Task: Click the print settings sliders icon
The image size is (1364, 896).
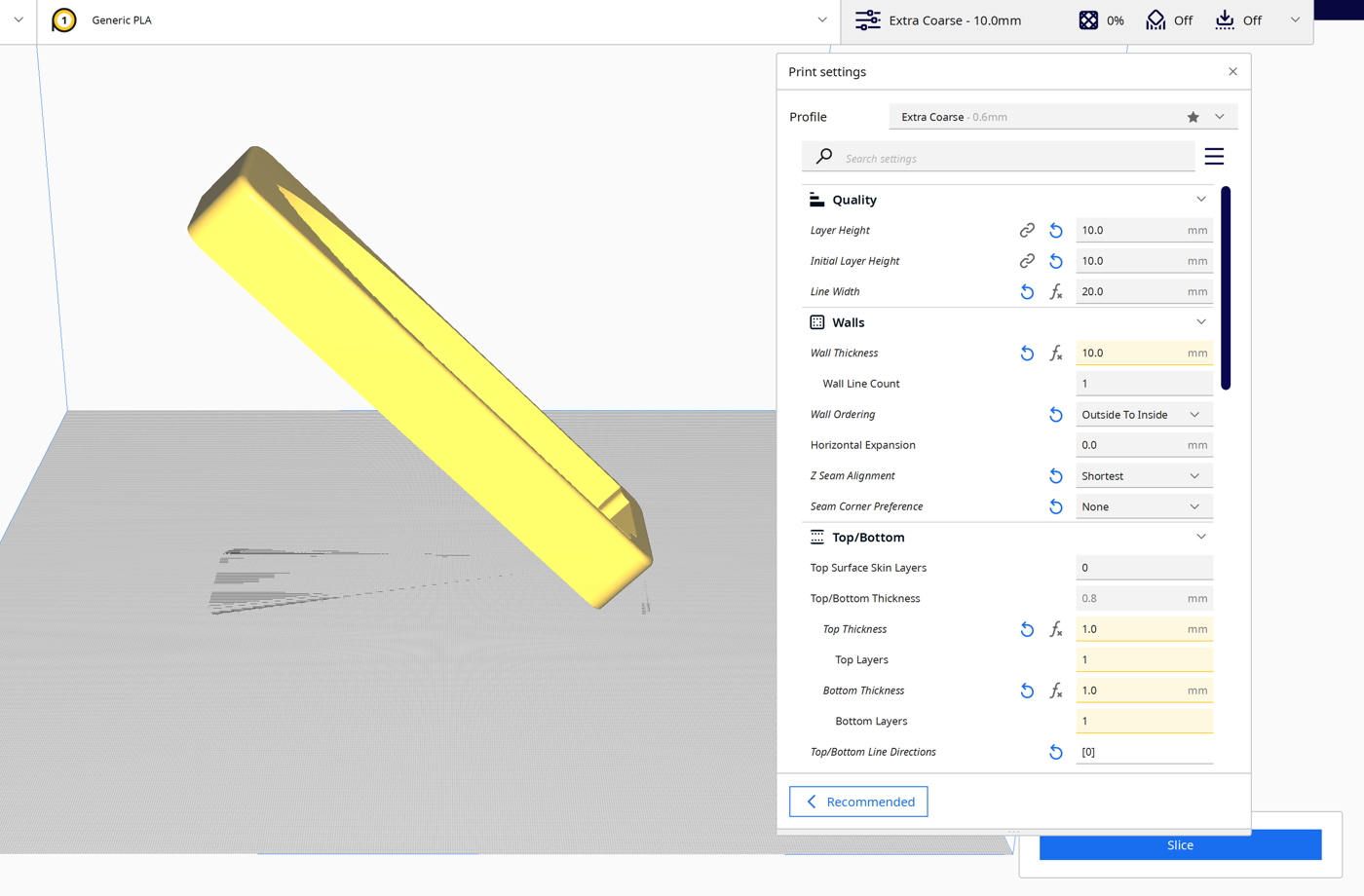Action: (867, 19)
